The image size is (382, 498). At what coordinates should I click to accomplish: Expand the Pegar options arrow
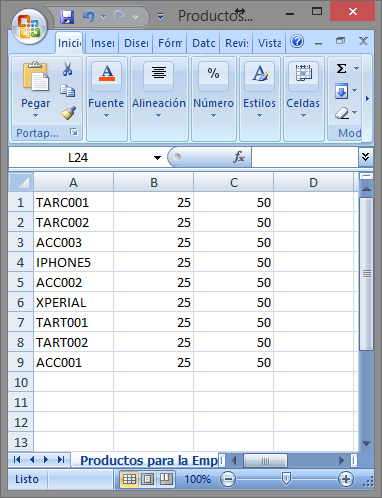pyautogui.click(x=35, y=116)
